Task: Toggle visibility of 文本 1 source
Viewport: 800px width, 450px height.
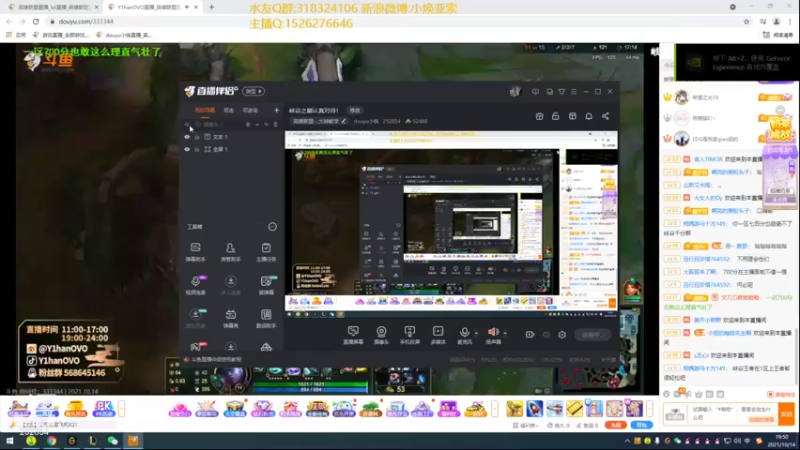Action: click(x=187, y=137)
